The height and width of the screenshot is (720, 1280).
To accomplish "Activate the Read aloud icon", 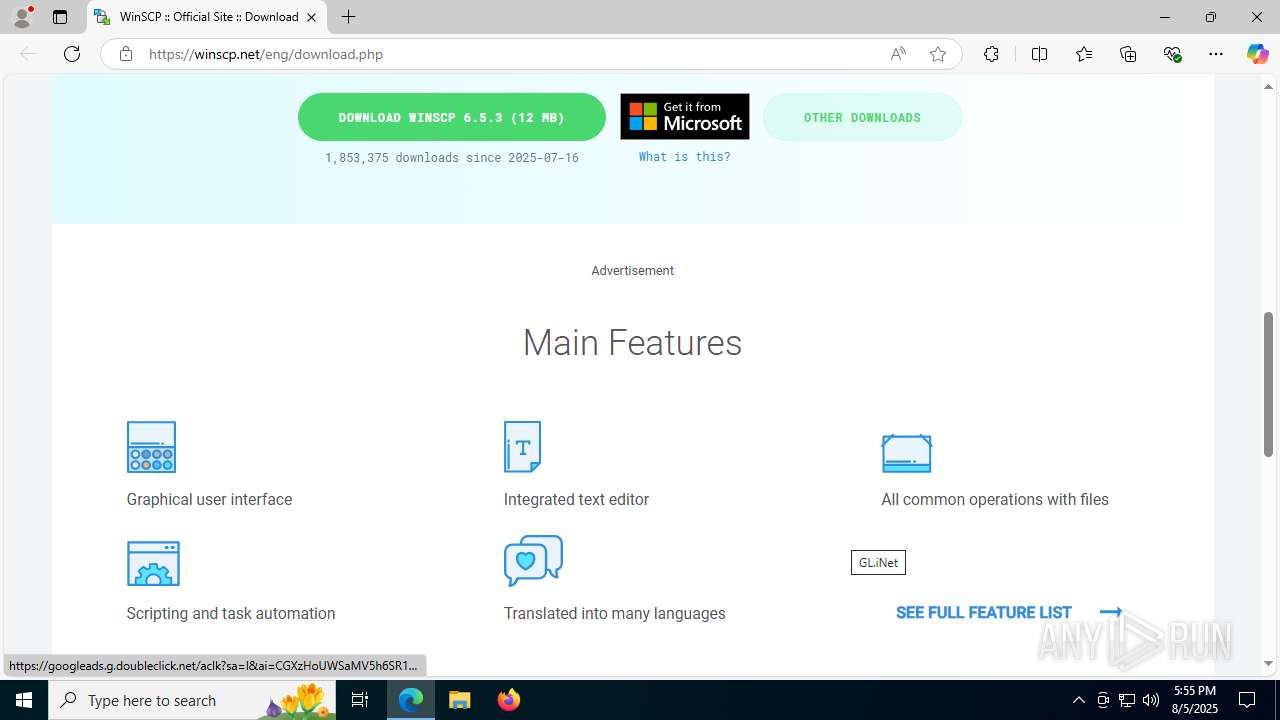I will click(x=898, y=54).
